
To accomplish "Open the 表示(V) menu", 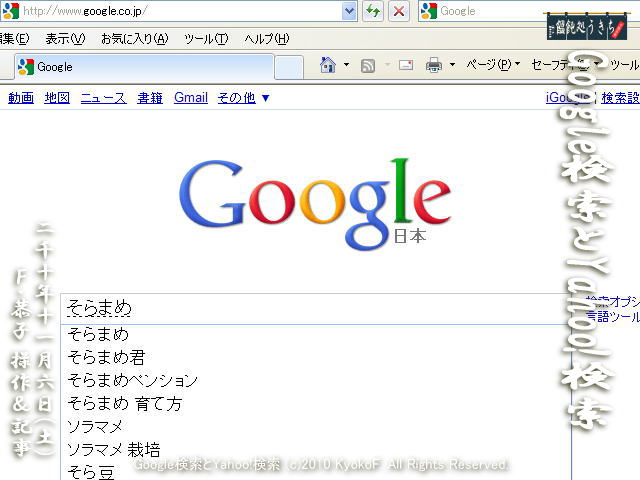I will click(x=65, y=39).
